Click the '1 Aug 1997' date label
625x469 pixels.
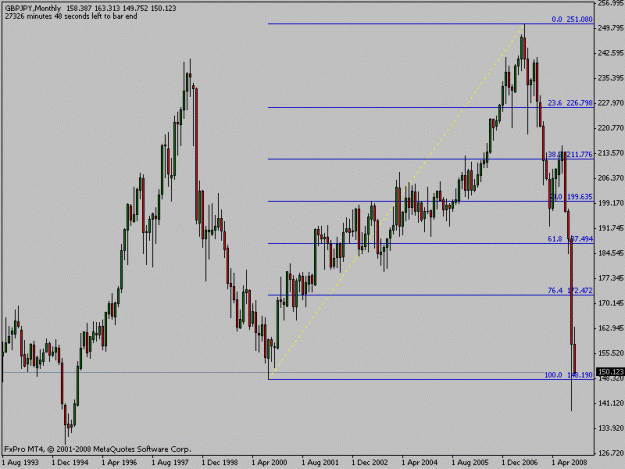(170, 463)
